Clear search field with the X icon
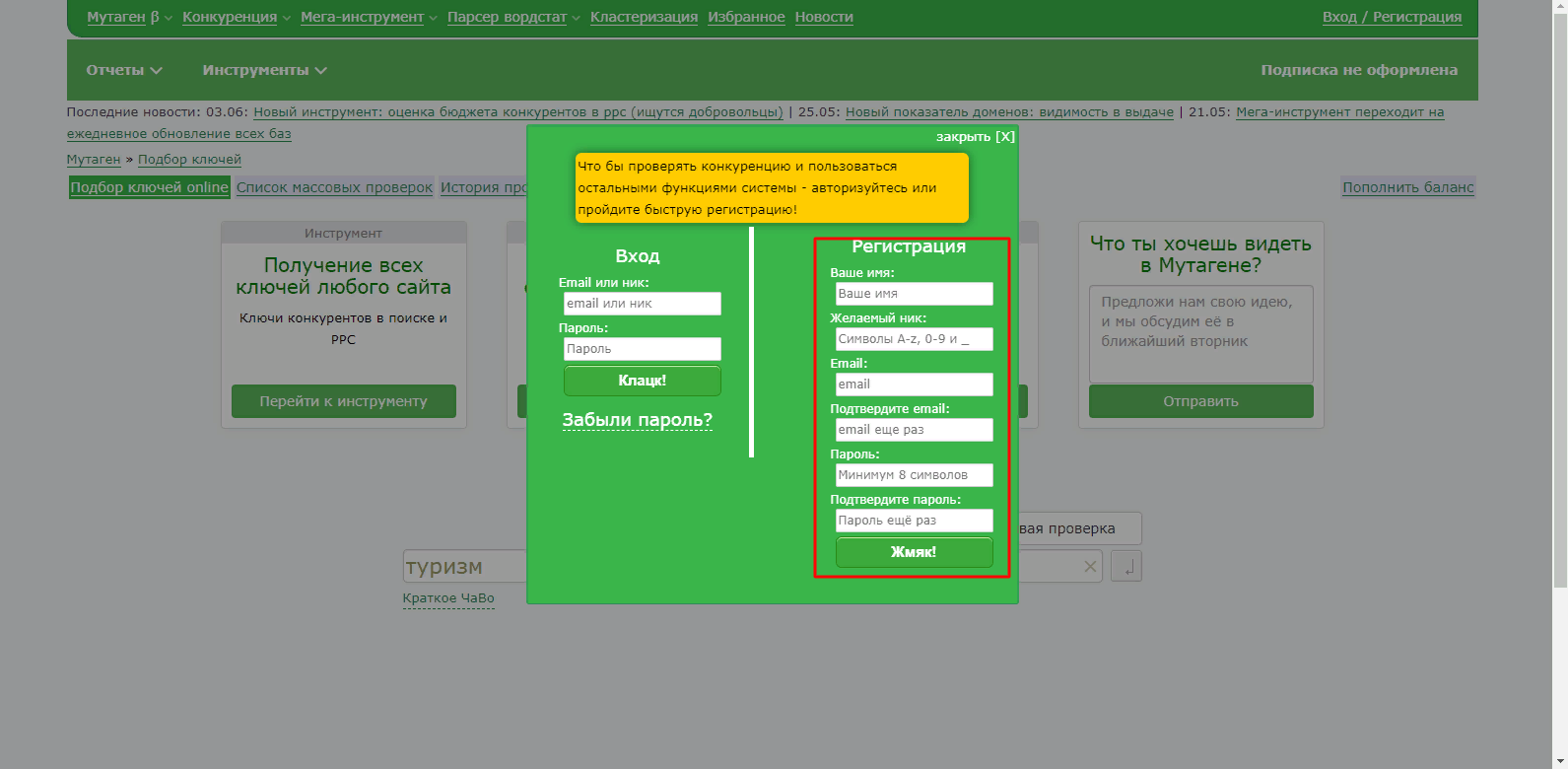This screenshot has height=769, width=1568. pos(1090,566)
